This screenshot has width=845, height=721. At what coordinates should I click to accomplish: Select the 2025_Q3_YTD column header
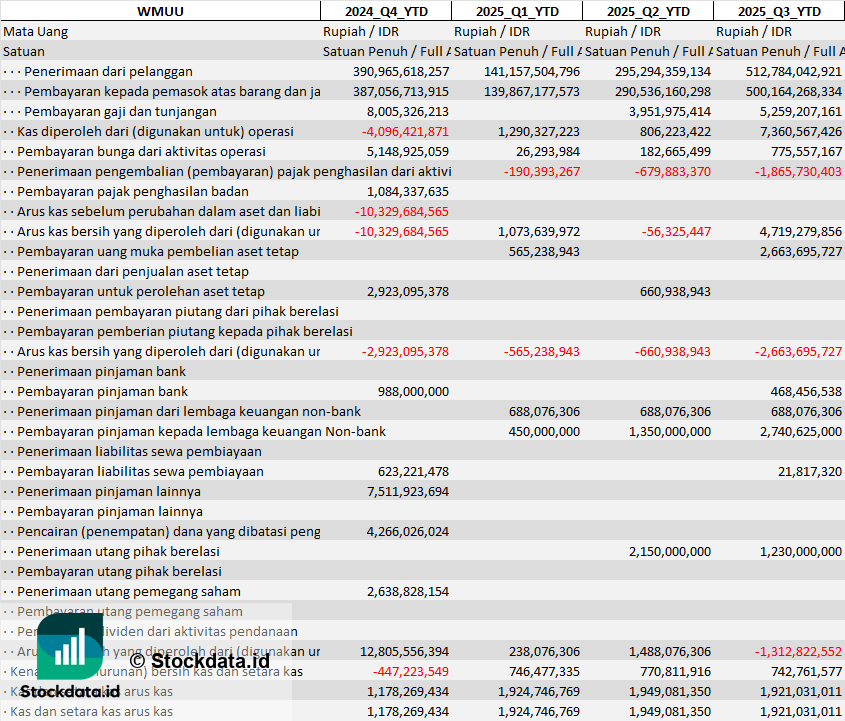779,11
